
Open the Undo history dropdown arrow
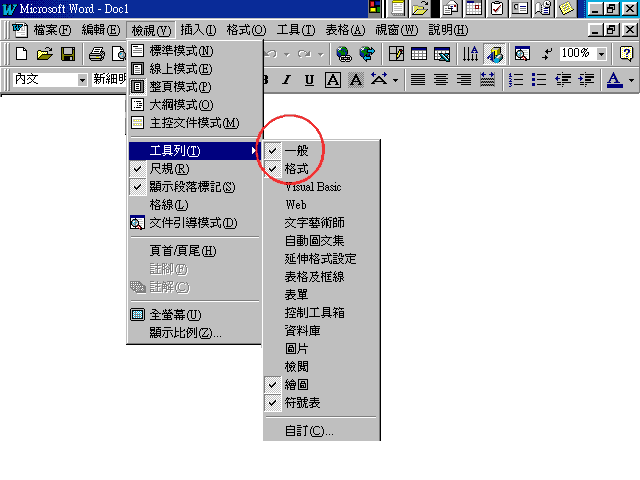[287, 54]
